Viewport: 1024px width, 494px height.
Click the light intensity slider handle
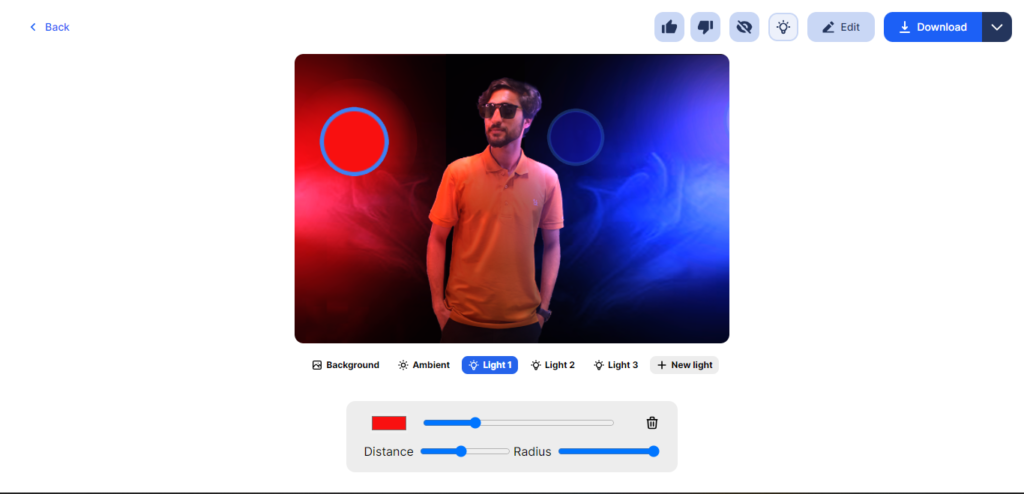[x=475, y=423]
